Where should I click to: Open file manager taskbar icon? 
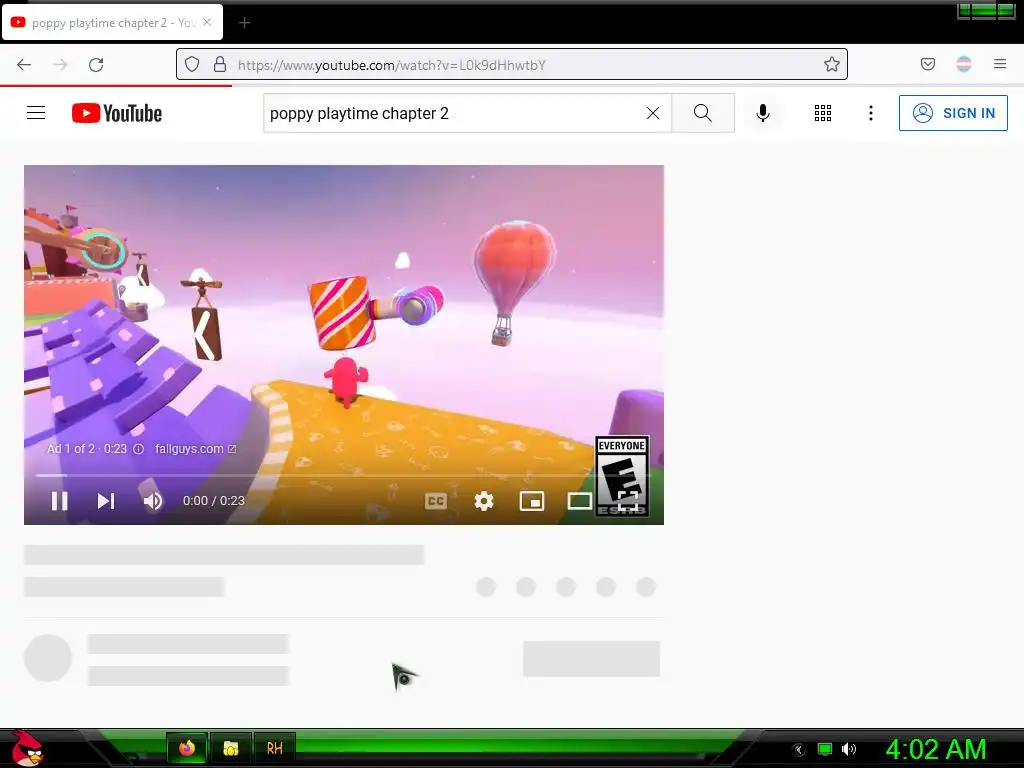[231, 748]
